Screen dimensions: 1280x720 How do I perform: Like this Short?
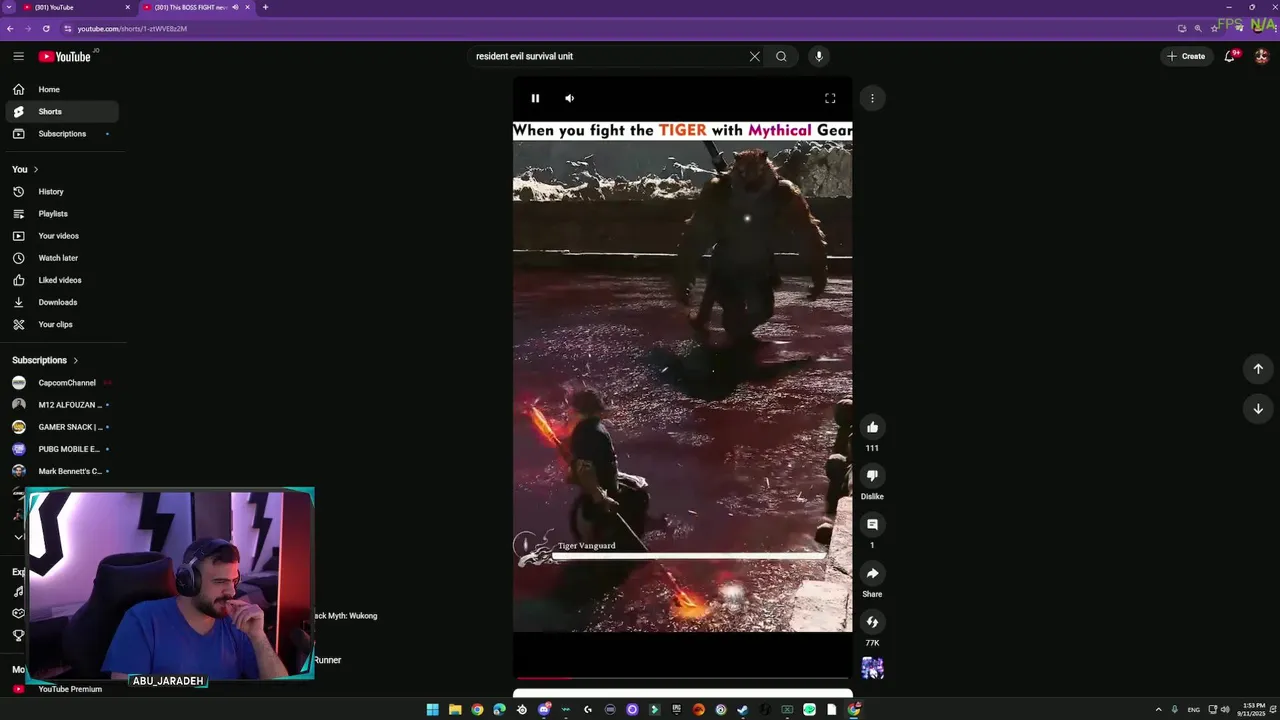872,427
